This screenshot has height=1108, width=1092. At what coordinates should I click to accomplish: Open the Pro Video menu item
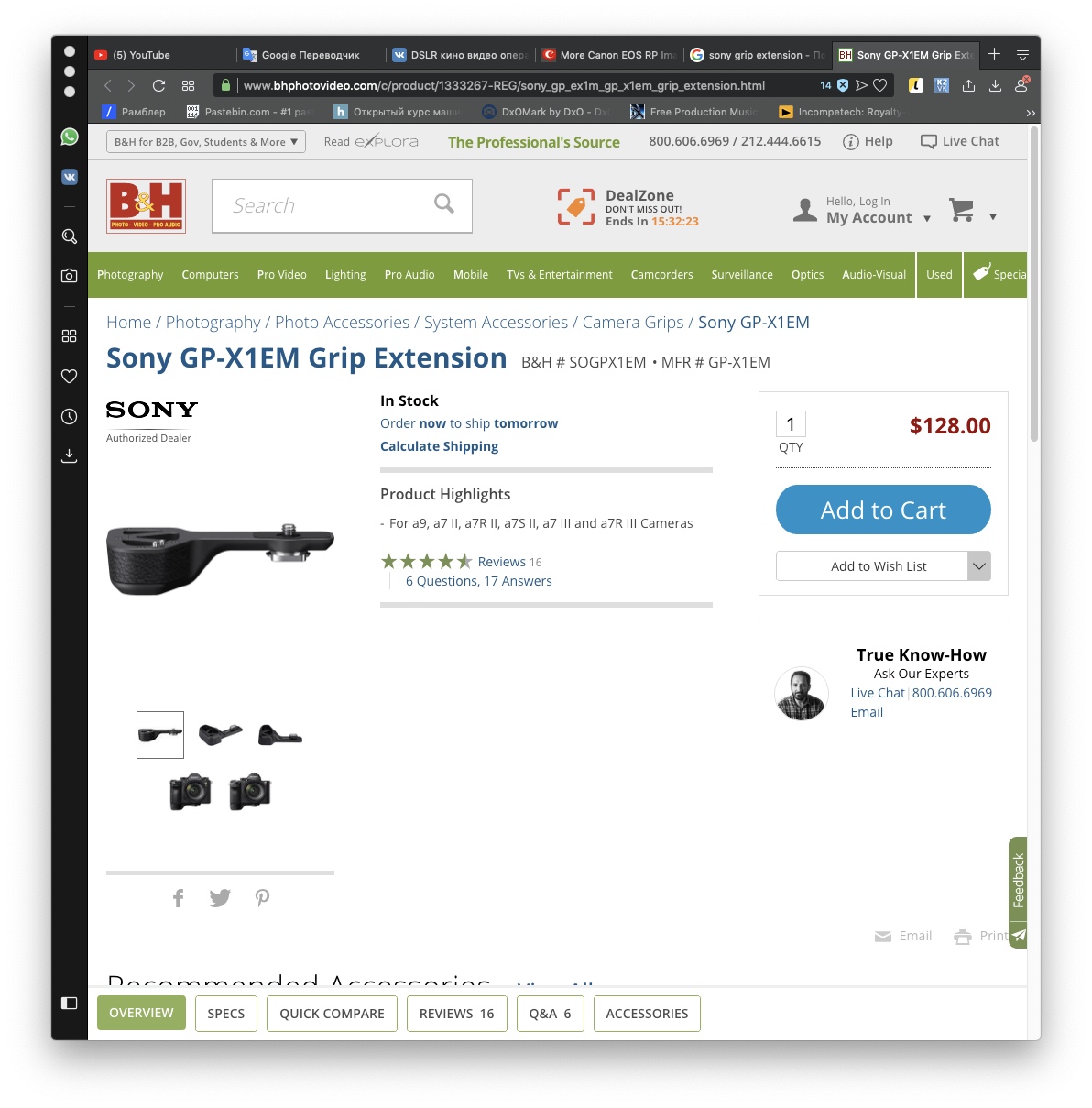point(282,275)
